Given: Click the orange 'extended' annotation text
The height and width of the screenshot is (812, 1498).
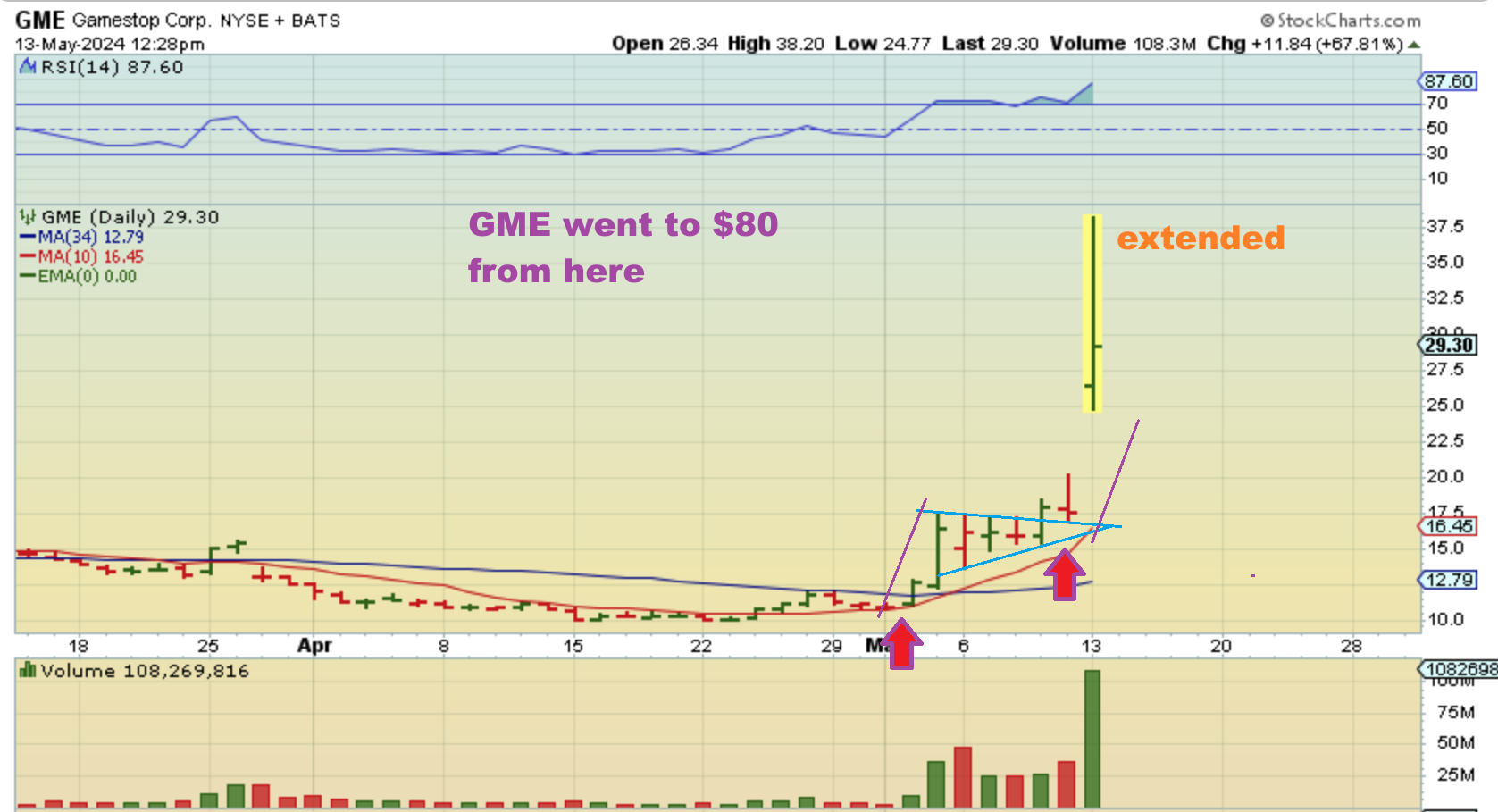Looking at the screenshot, I should [x=1201, y=238].
